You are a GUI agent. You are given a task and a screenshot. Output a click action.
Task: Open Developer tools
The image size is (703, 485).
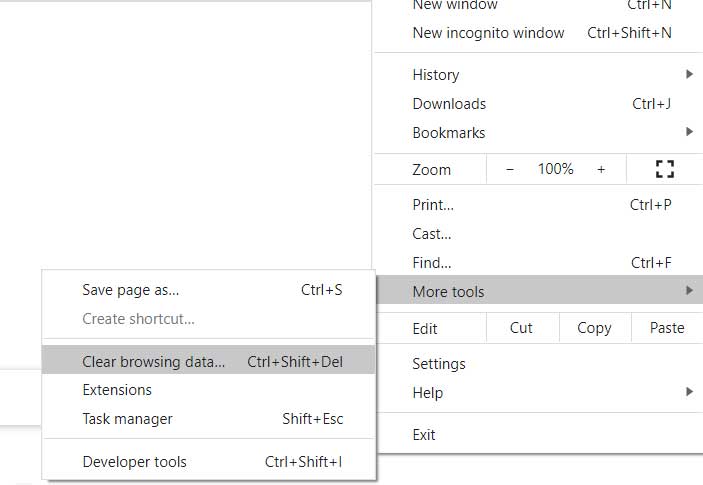(208, 462)
